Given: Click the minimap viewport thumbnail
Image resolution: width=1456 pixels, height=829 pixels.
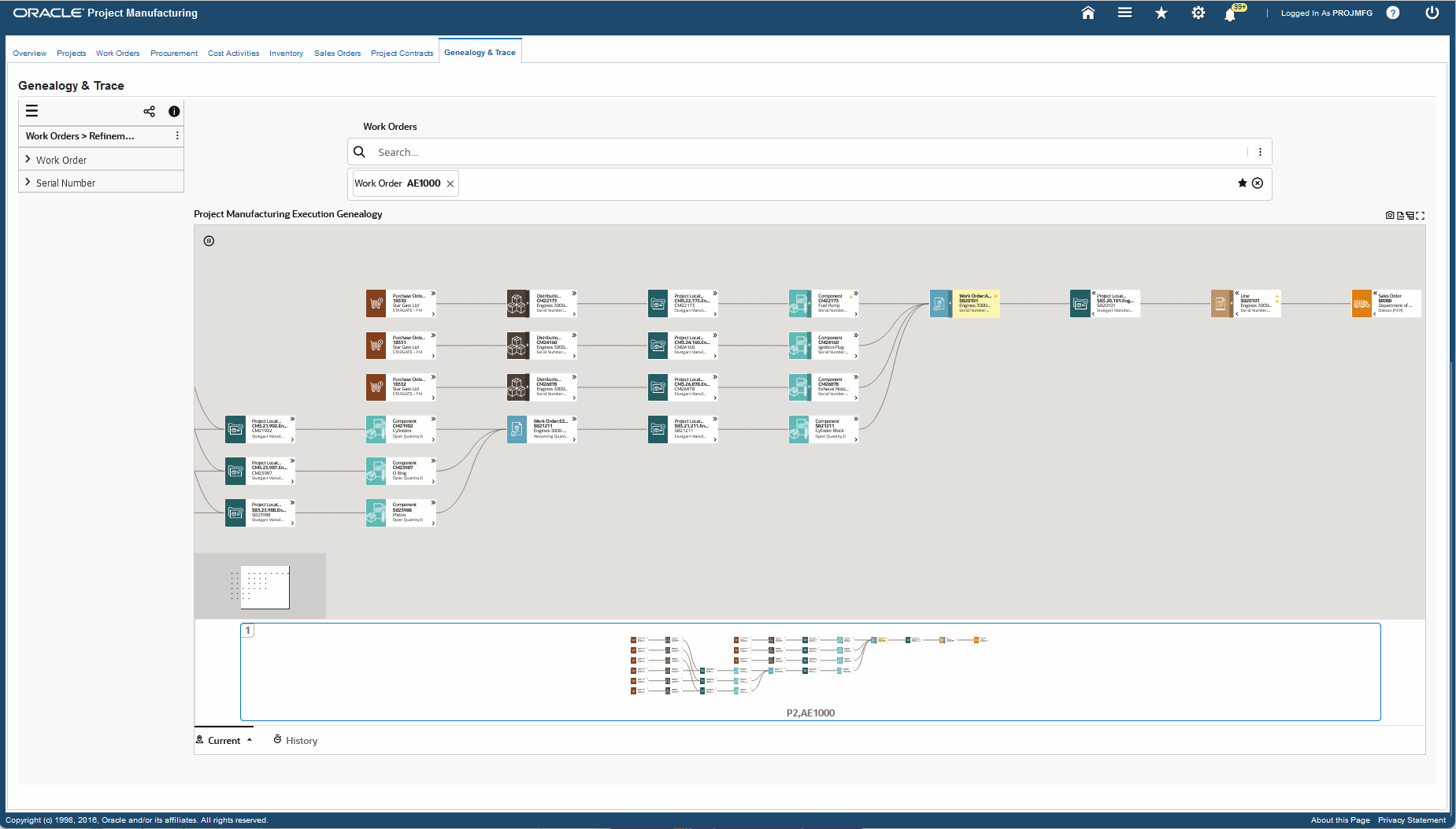Looking at the screenshot, I should 265,587.
